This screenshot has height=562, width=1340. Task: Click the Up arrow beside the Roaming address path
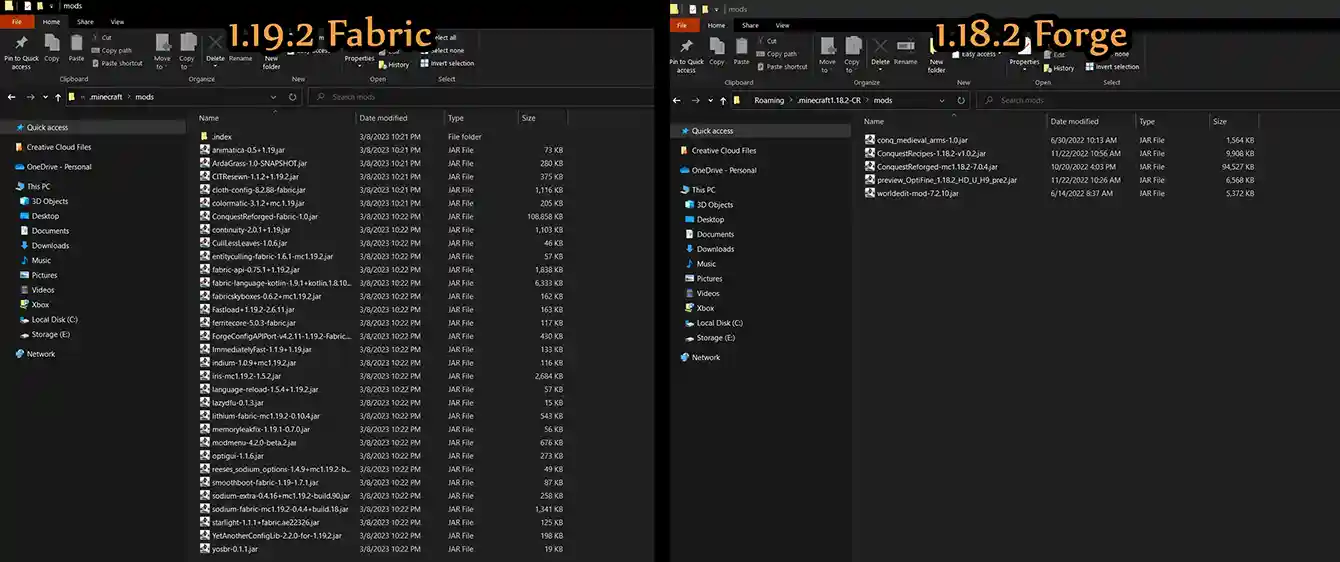(721, 100)
